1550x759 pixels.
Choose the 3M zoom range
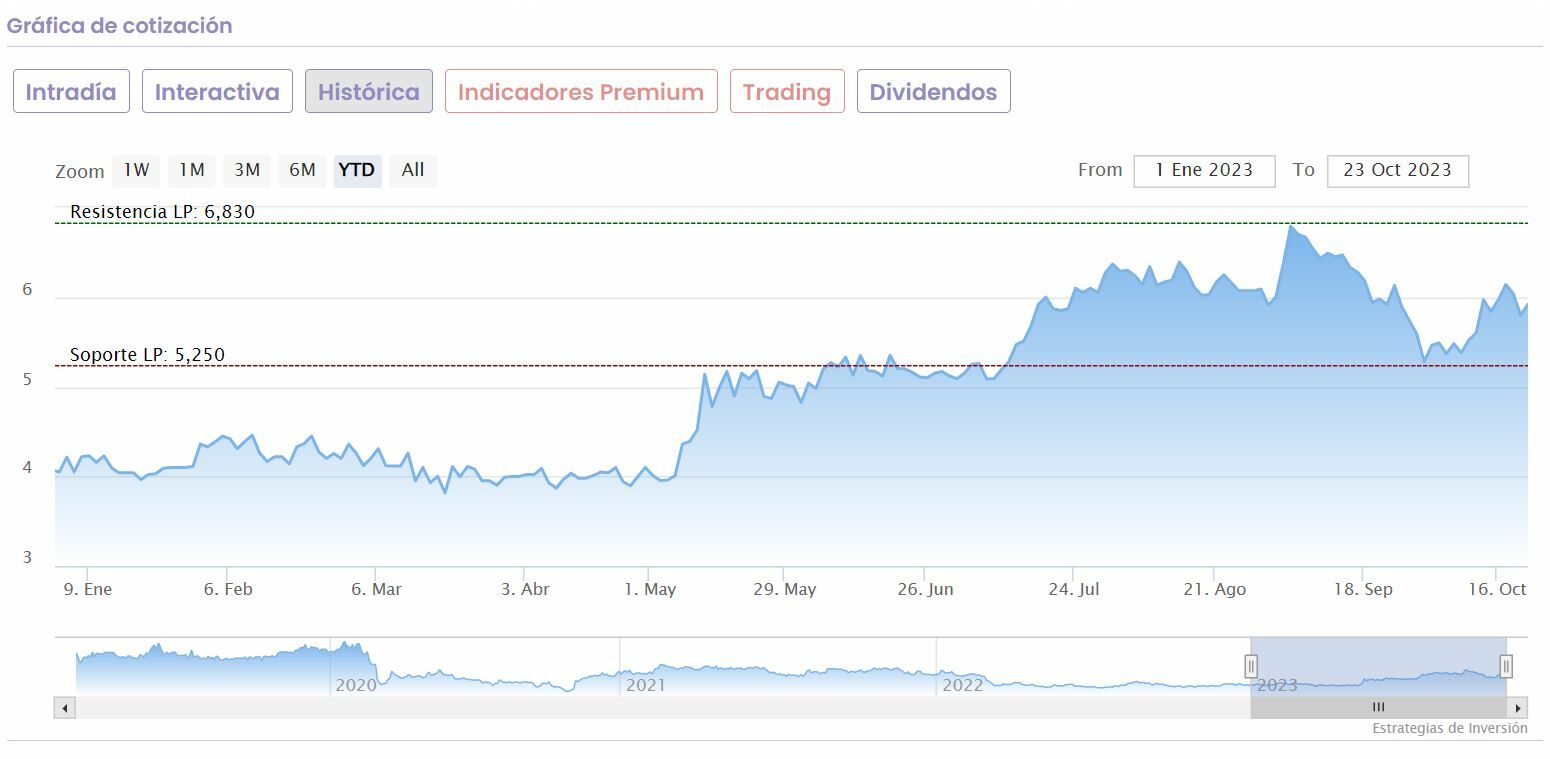pos(247,170)
